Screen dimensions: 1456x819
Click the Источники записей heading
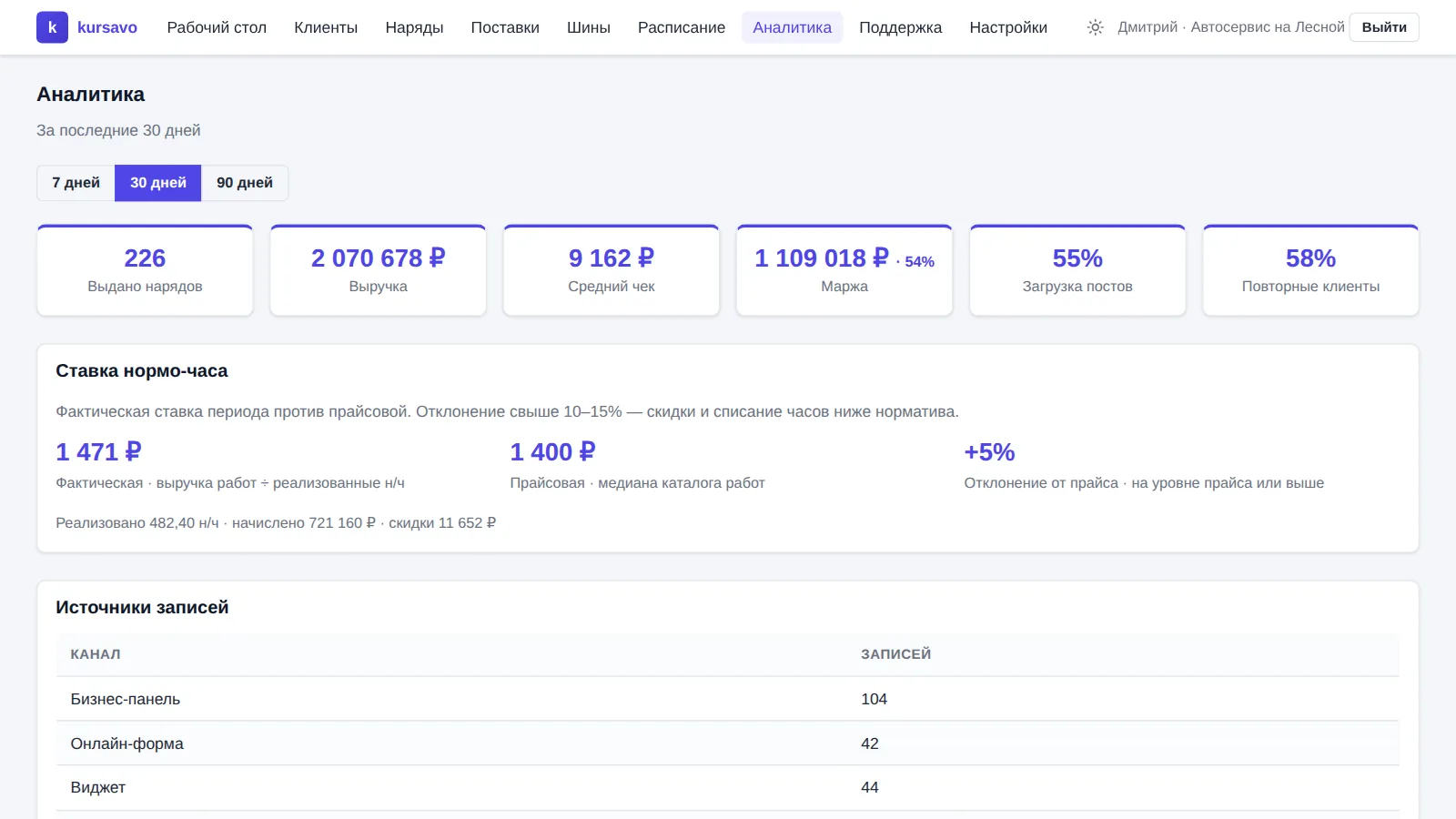point(142,608)
